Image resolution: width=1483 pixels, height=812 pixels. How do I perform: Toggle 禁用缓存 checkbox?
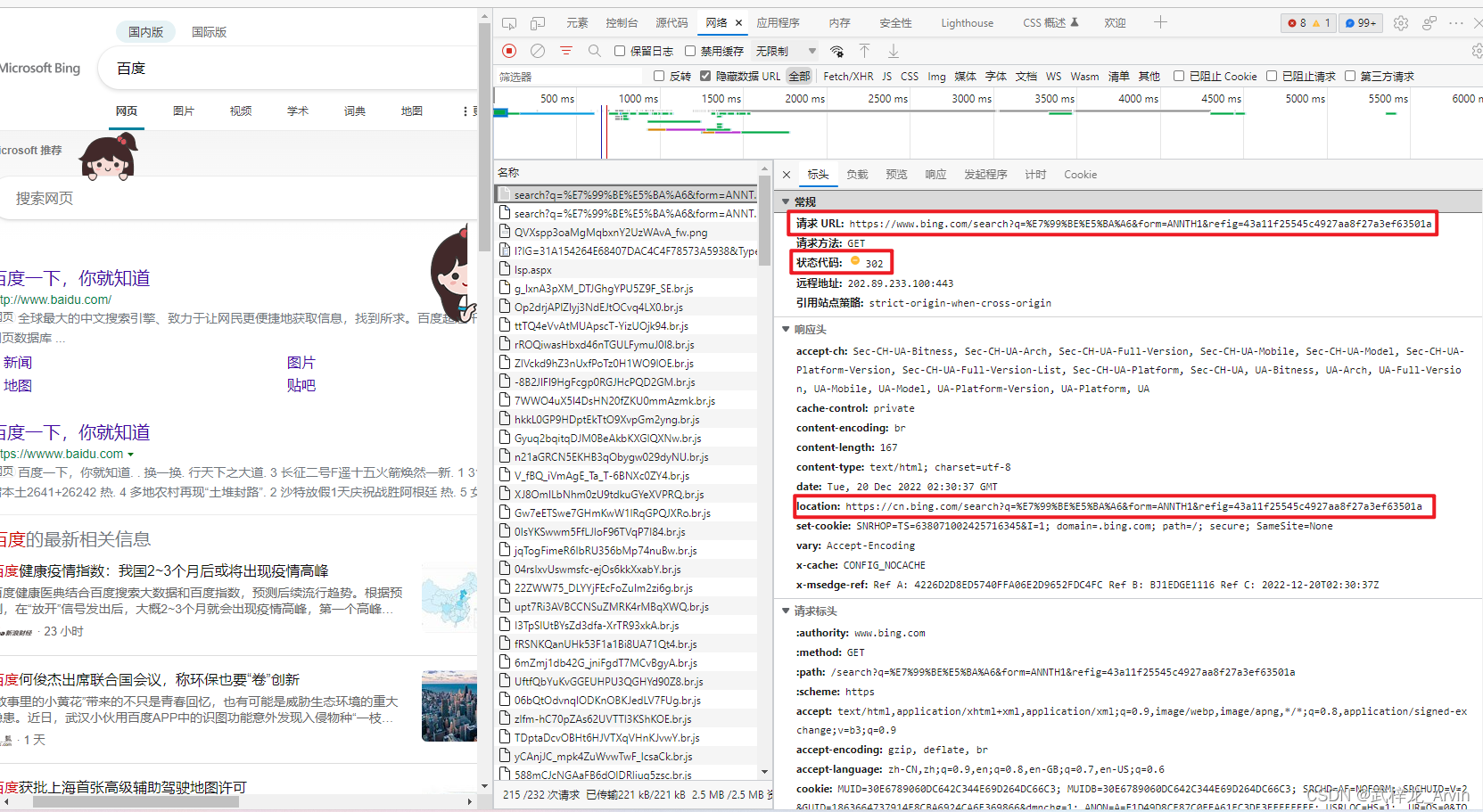click(x=690, y=51)
